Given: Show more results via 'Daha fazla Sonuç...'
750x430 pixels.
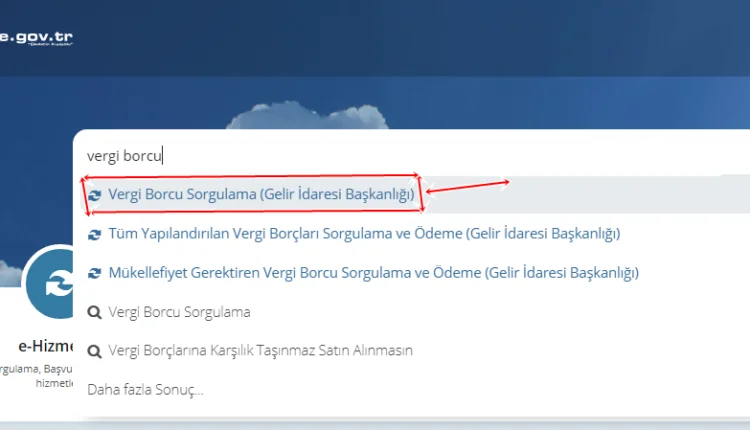Looking at the screenshot, I should pos(145,390).
